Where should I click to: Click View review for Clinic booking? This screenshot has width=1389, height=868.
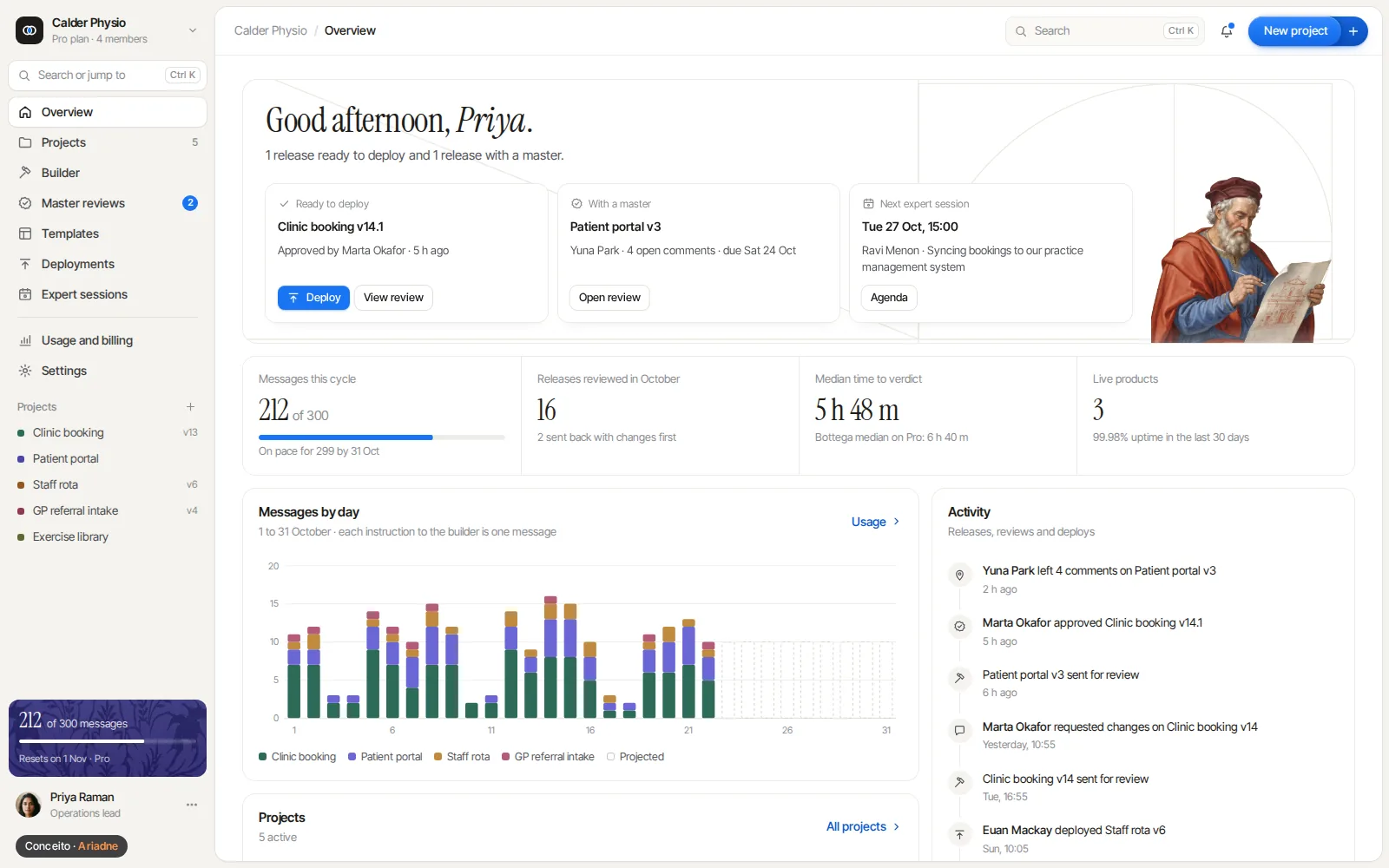pos(393,298)
